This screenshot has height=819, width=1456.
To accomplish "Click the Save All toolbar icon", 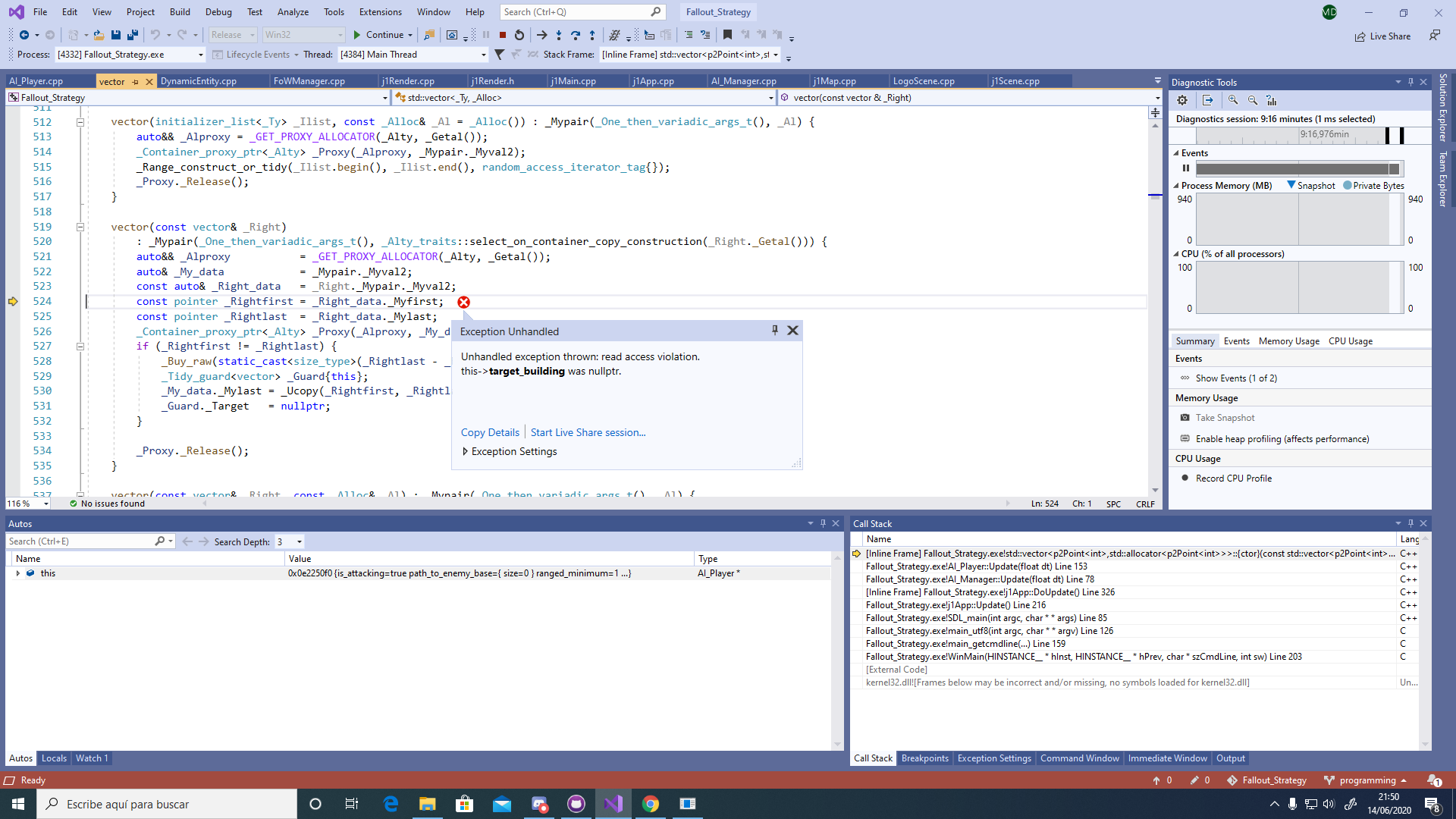I will click(133, 35).
